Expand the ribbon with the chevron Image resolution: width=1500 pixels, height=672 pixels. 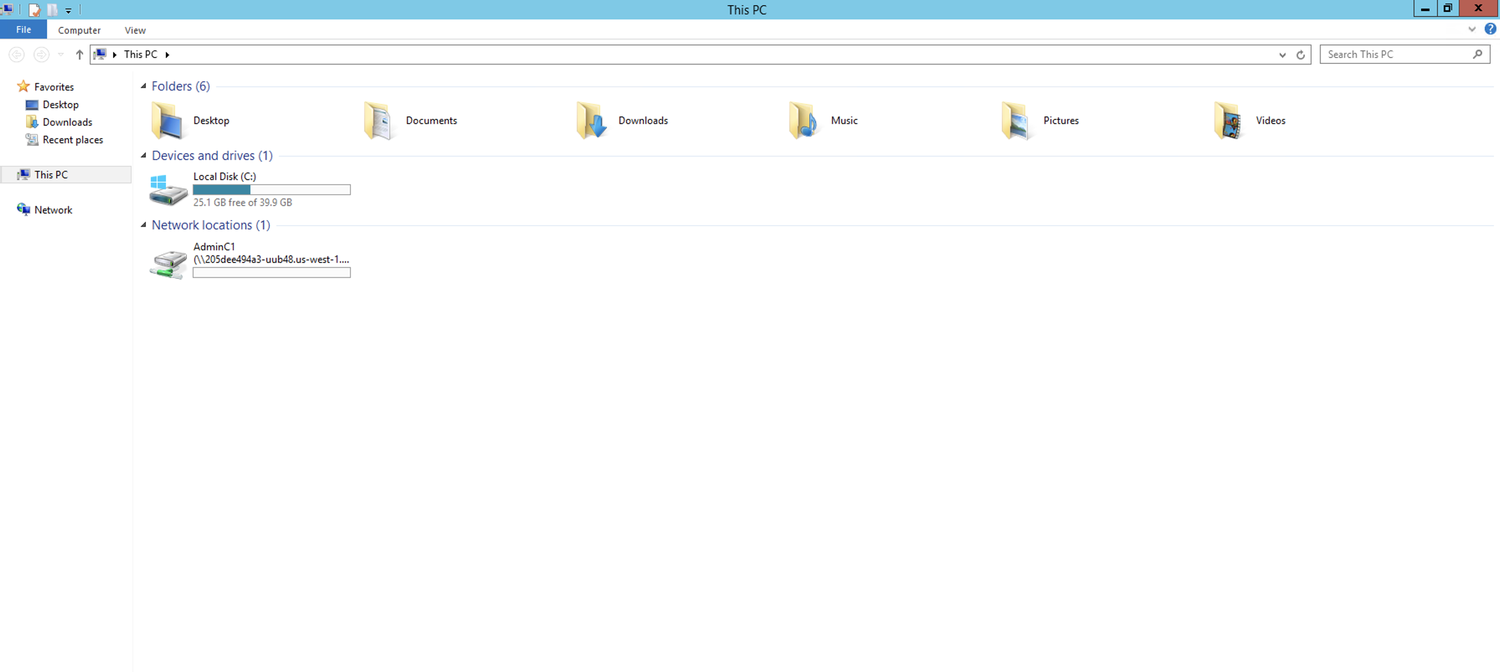coord(1472,30)
